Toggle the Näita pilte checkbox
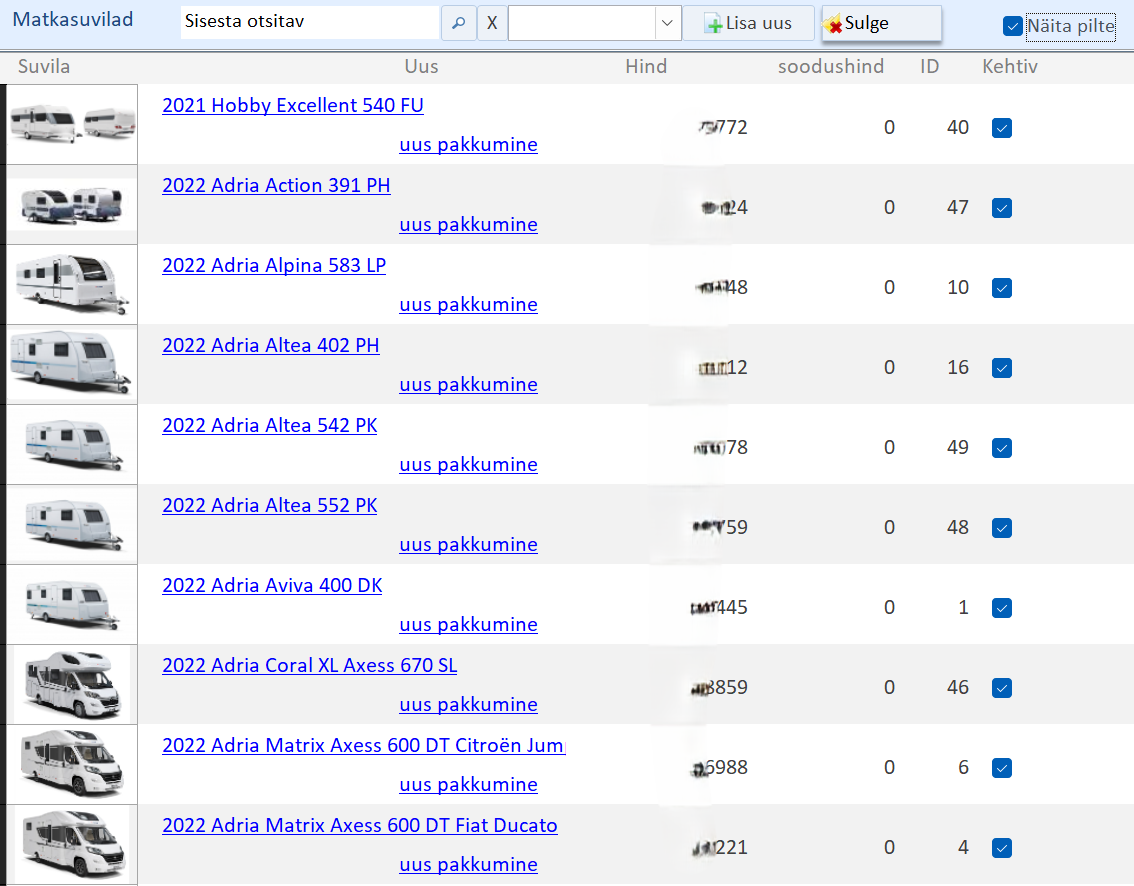This screenshot has height=886, width=1134. [1012, 27]
